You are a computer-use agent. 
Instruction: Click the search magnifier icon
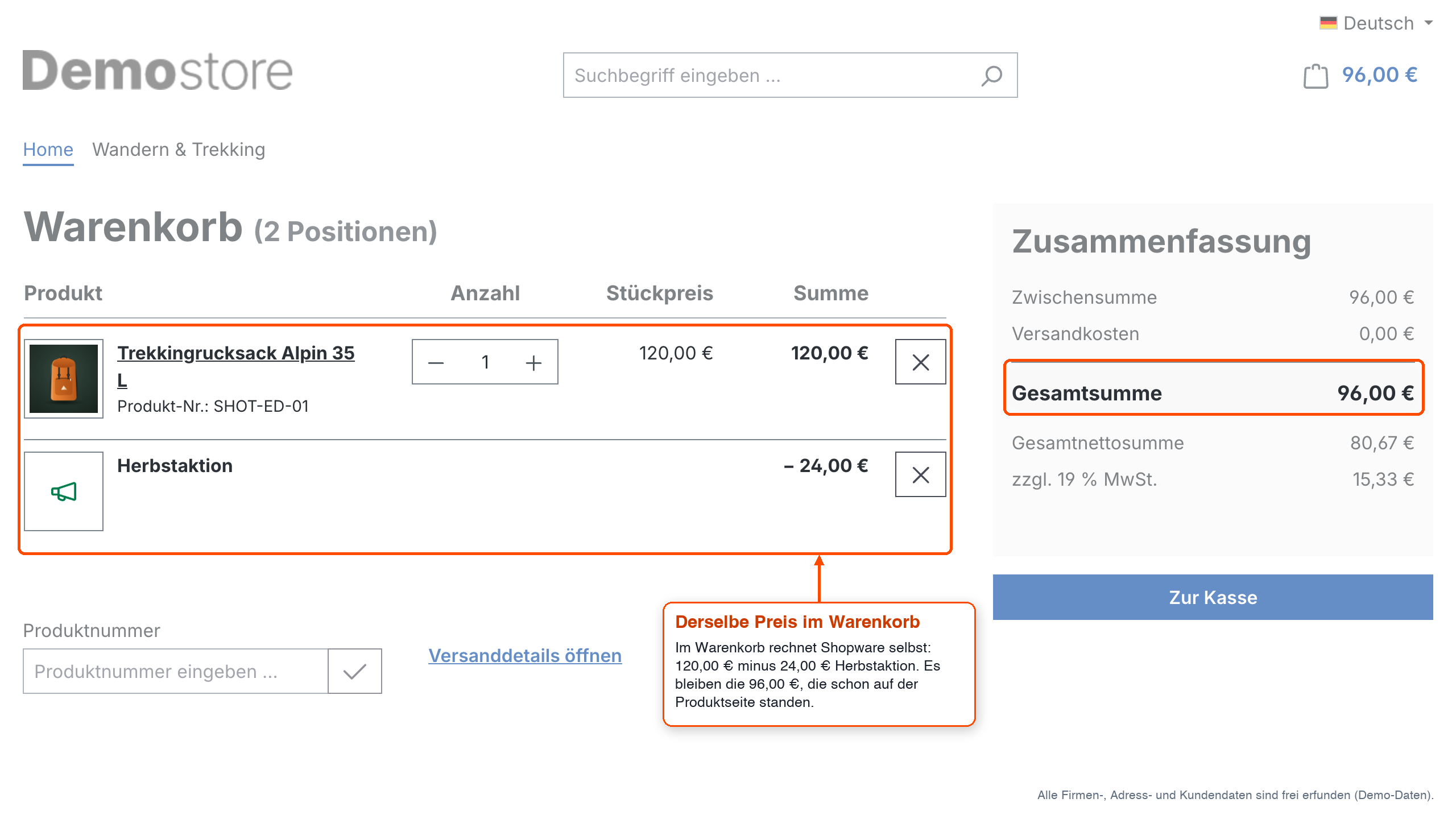[x=992, y=76]
